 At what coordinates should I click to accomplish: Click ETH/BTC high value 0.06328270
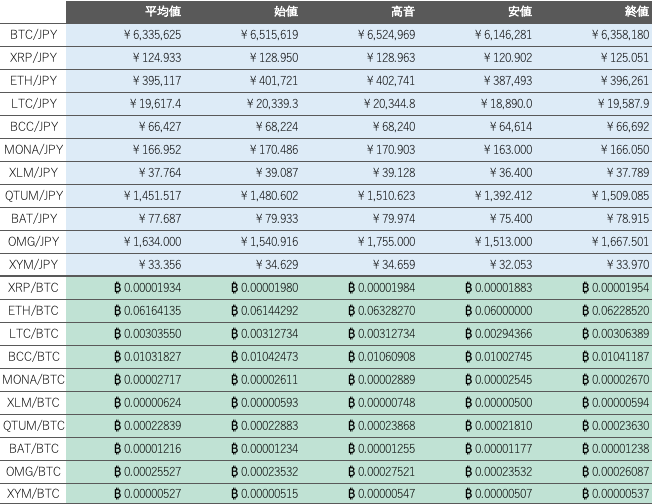pos(382,310)
